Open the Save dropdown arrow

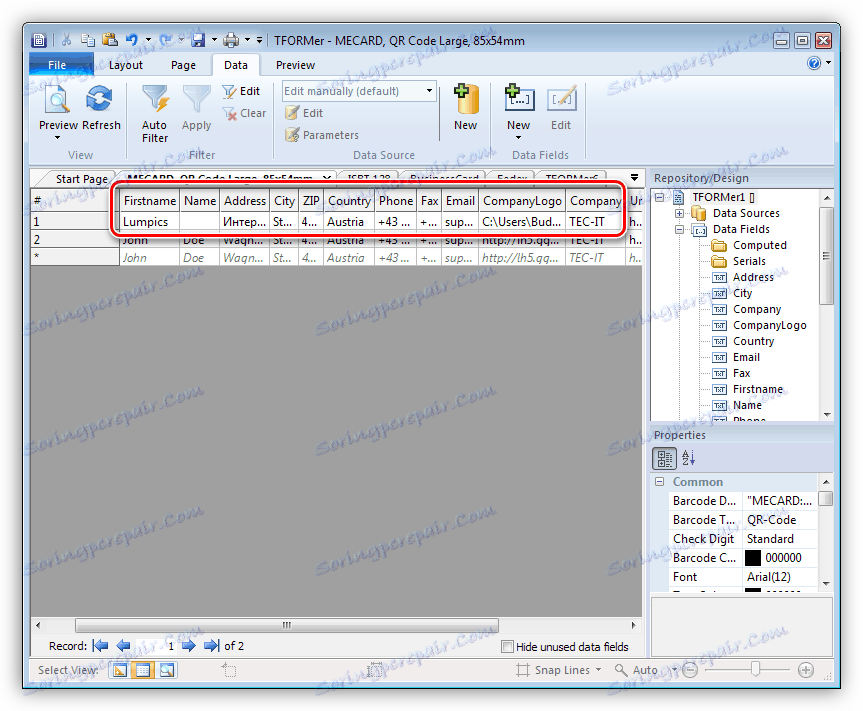(x=214, y=40)
